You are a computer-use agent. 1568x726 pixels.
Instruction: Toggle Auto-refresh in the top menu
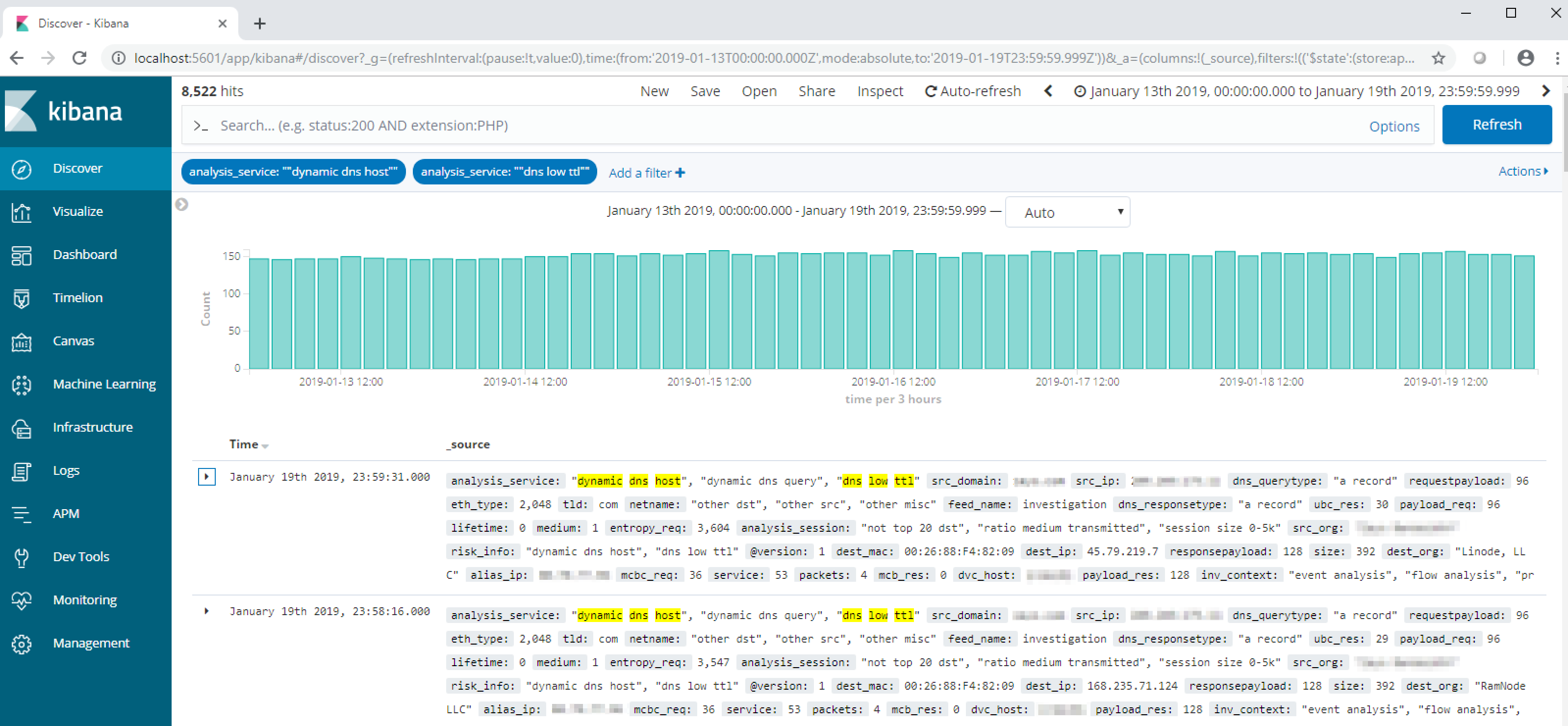click(x=972, y=91)
